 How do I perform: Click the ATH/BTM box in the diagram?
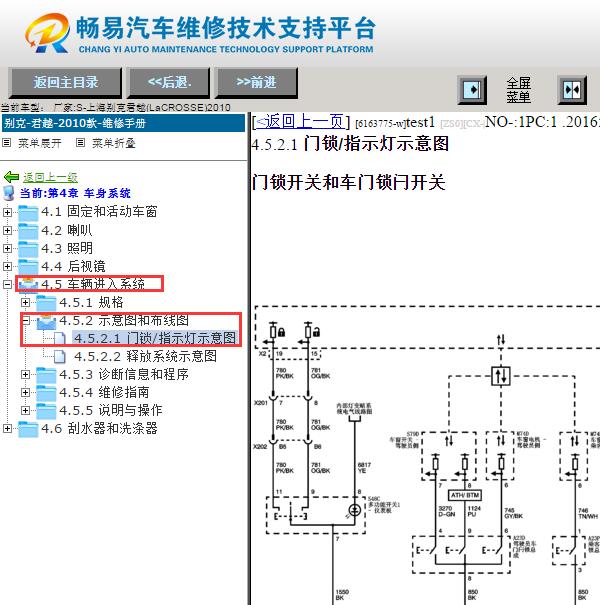click(465, 495)
